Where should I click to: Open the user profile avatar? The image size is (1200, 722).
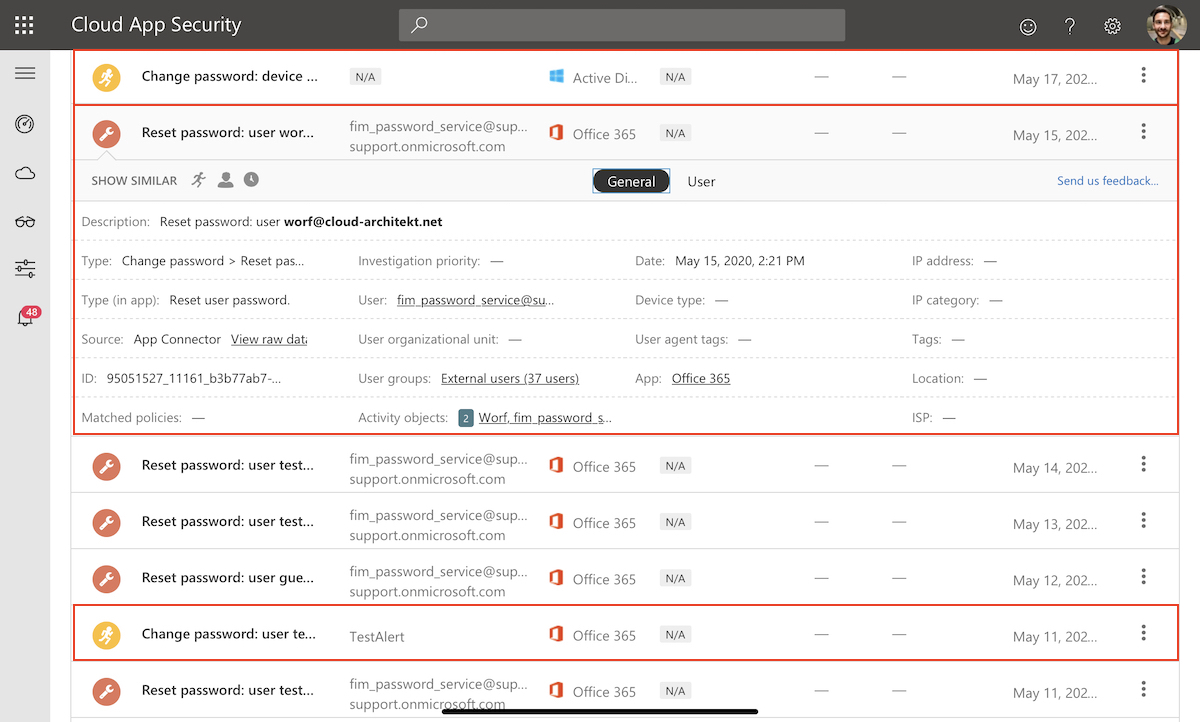(x=1166, y=25)
